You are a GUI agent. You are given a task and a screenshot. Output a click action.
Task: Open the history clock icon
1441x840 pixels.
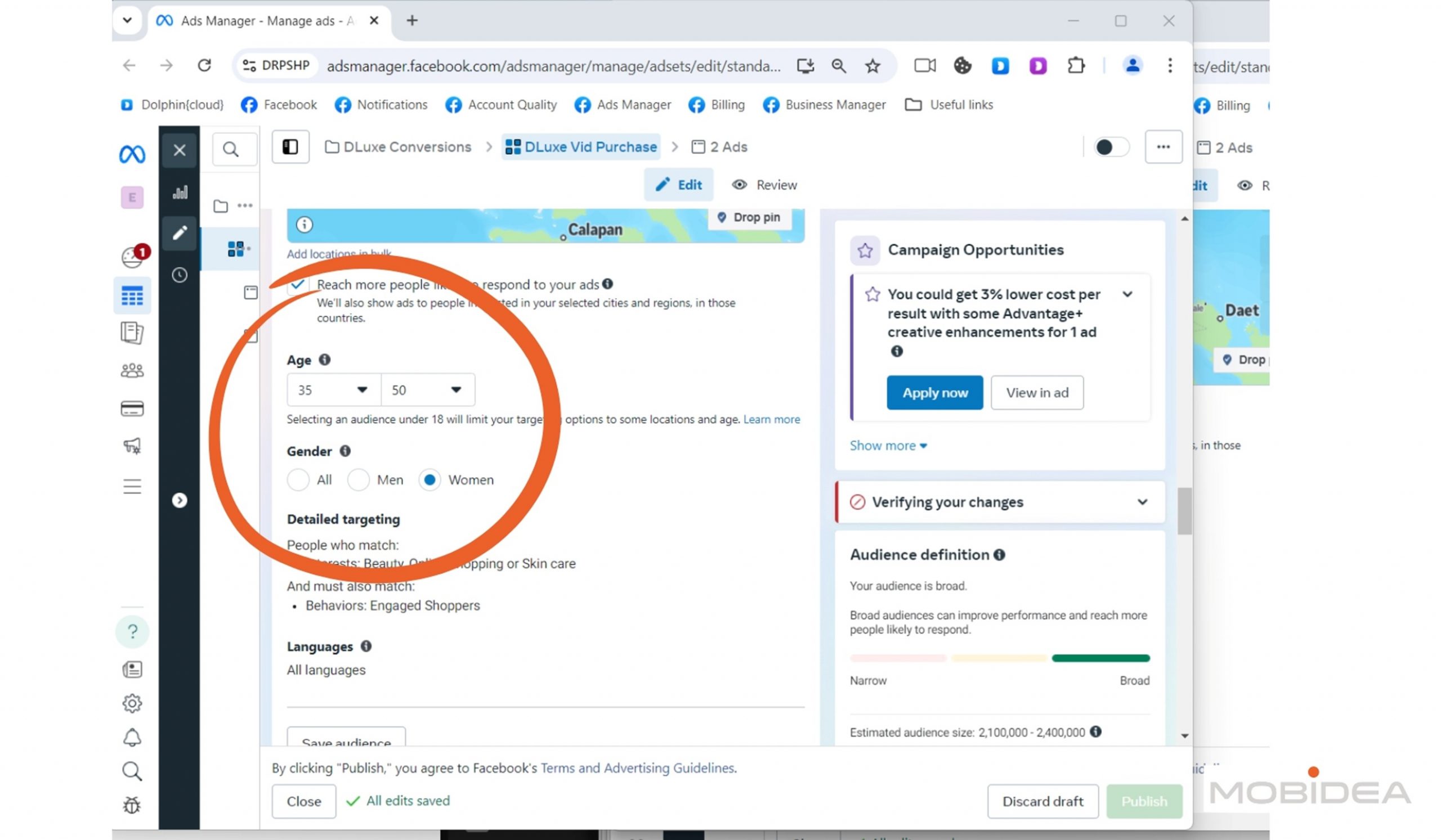[x=180, y=276]
